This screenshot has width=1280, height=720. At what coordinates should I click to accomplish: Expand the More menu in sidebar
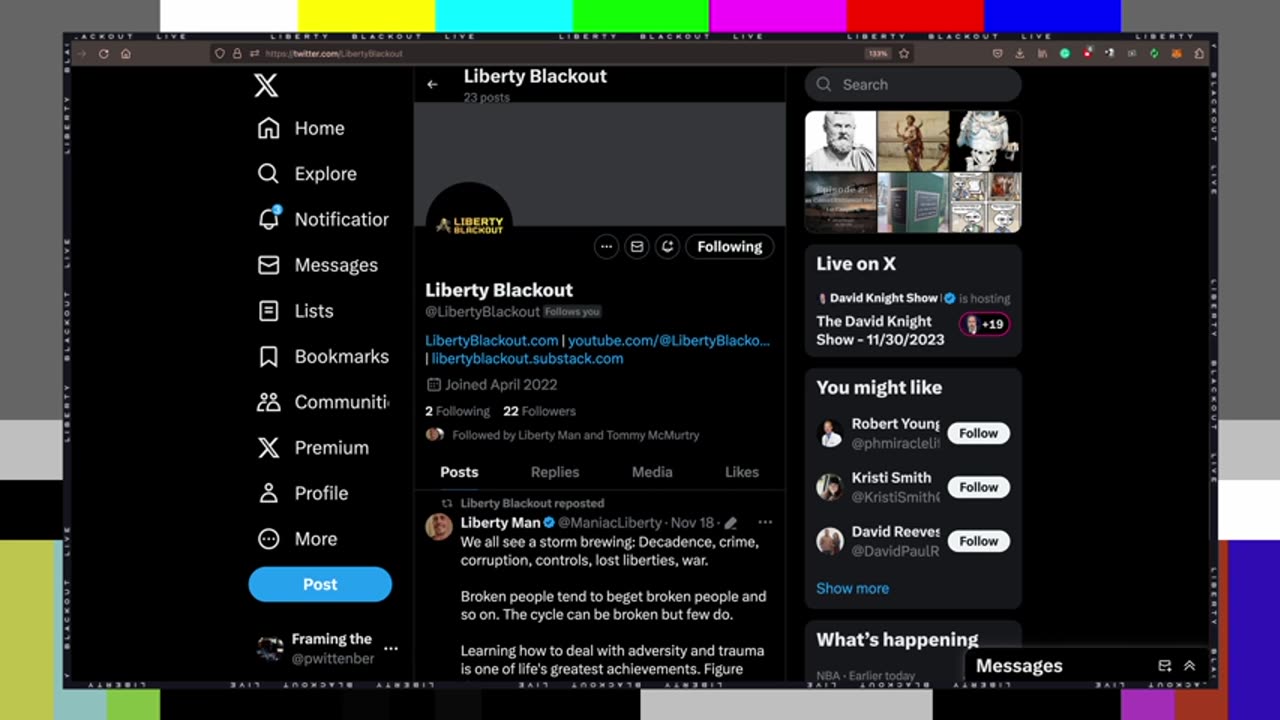(x=297, y=539)
